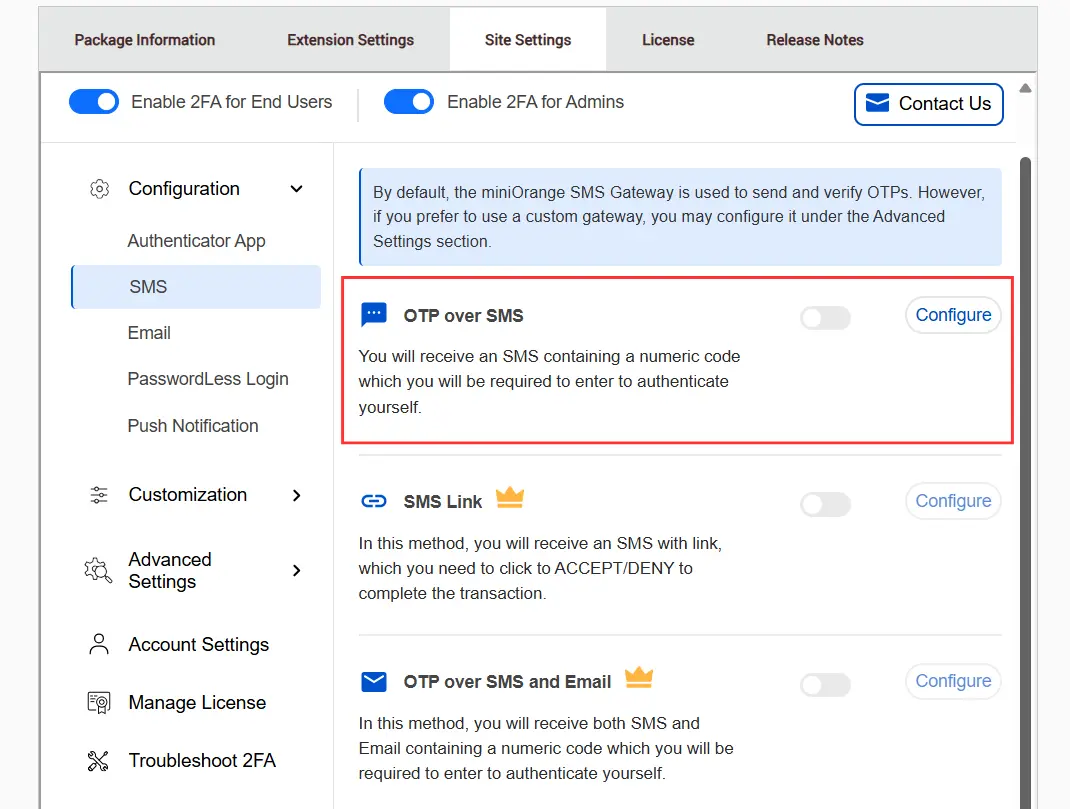
Task: Open the Release Notes tab
Action: coord(815,40)
